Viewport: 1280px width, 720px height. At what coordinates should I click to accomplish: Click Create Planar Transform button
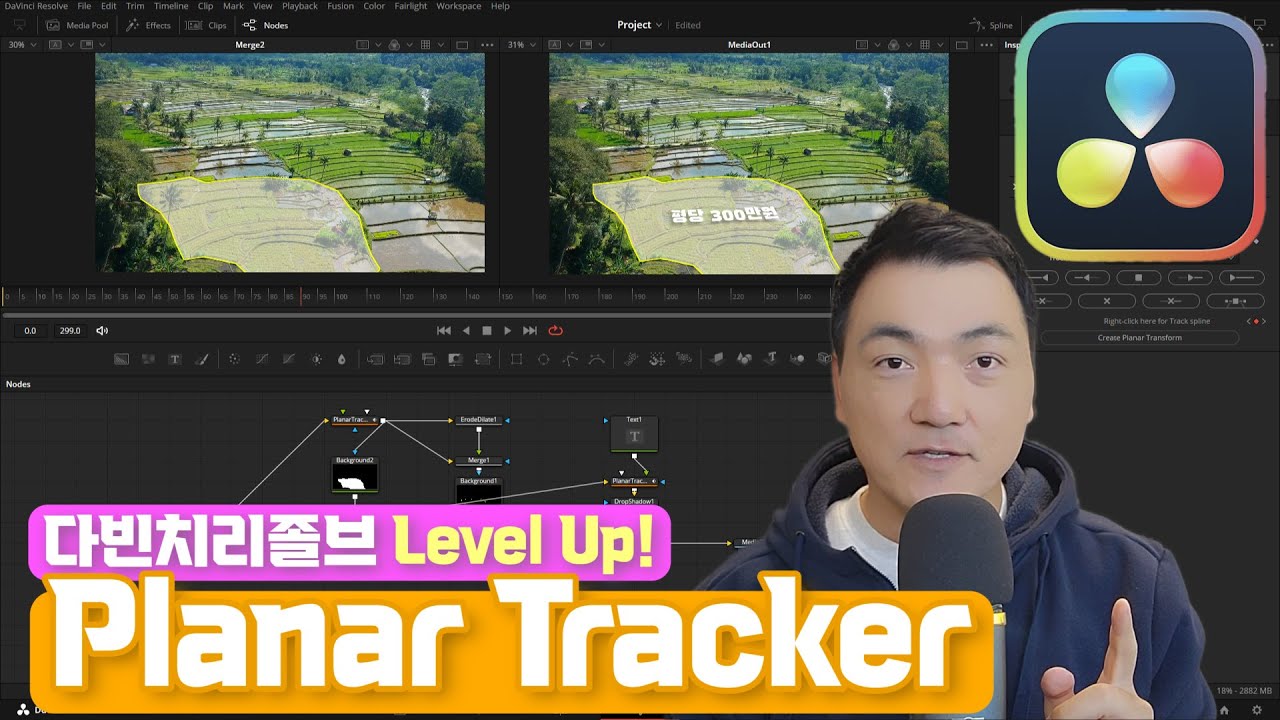(1140, 338)
